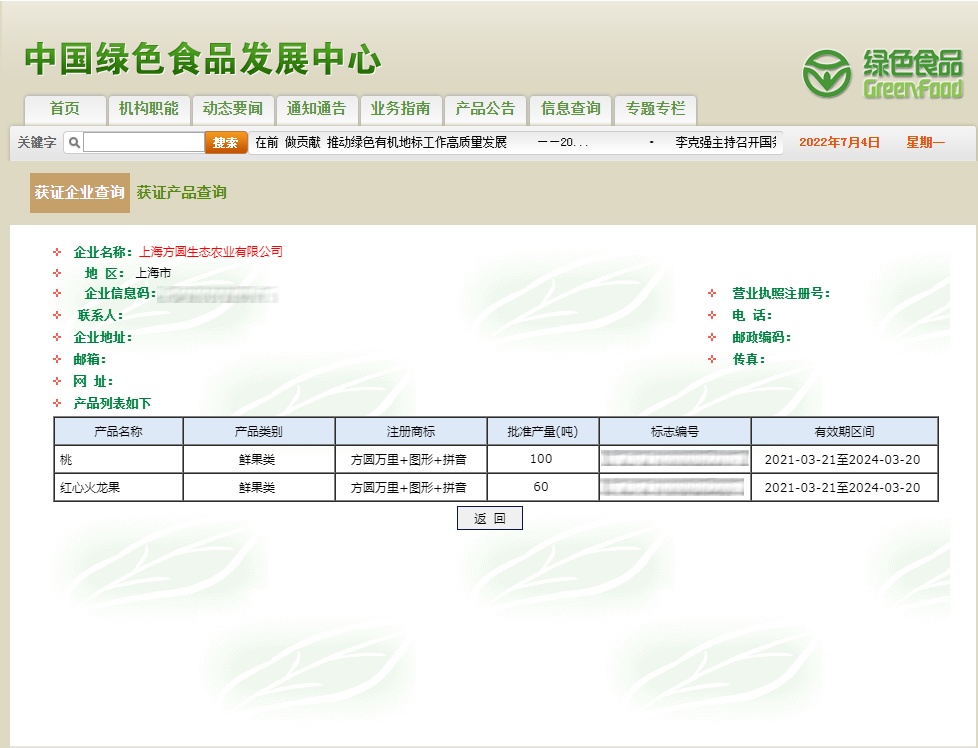Select the 通知通告 tab

(x=316, y=109)
